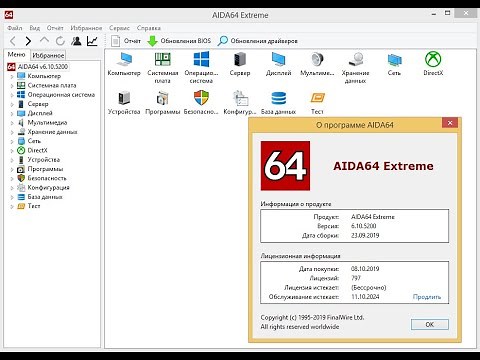Click the AIDA64 64 logo in dialog
This screenshot has width=480, height=360.
click(285, 166)
